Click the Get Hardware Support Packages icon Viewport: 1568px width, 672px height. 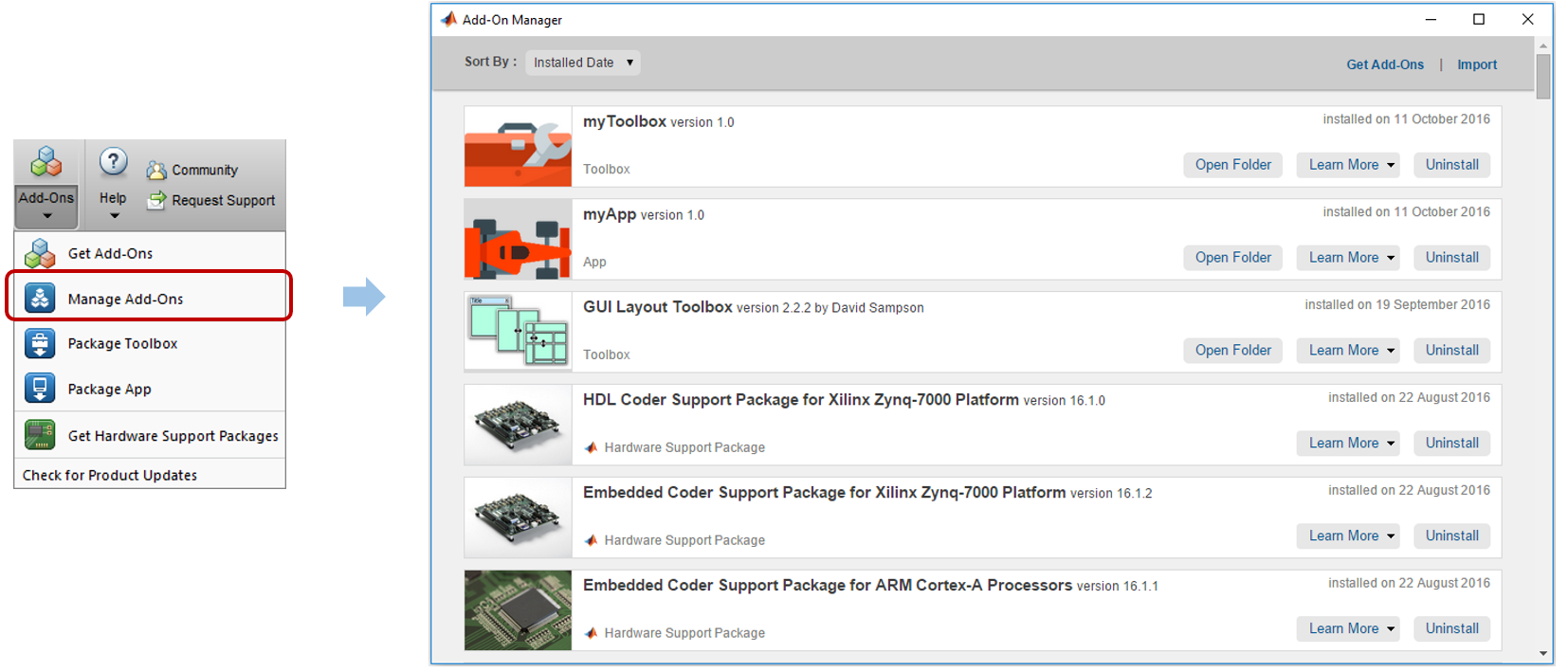tap(40, 436)
